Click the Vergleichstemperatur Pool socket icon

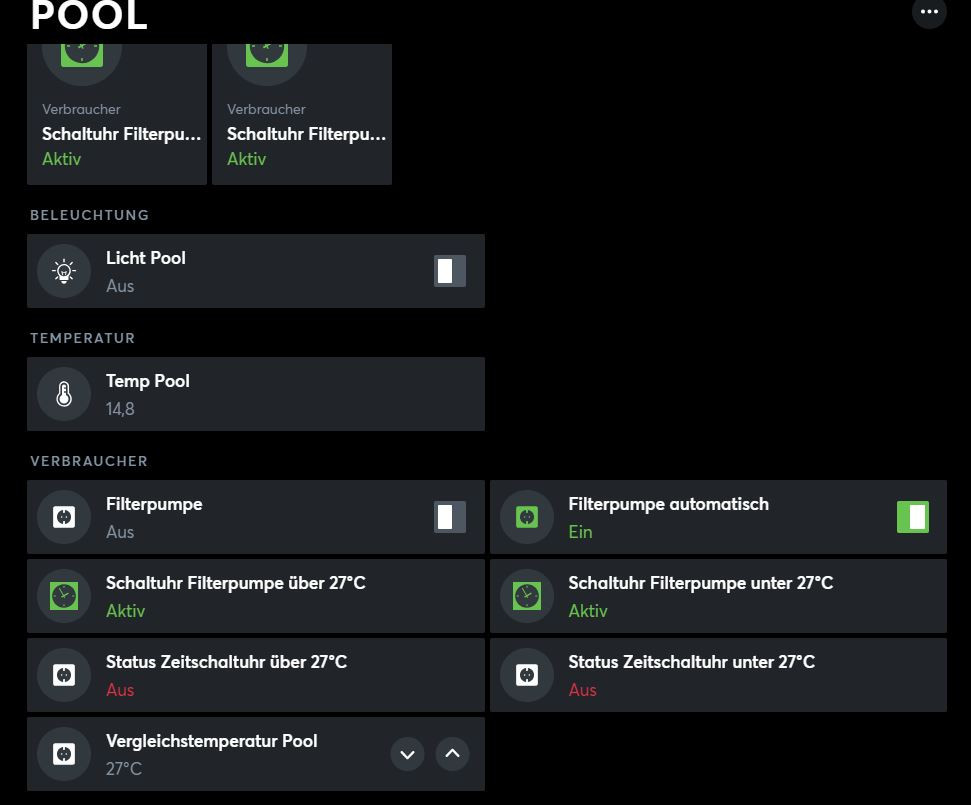point(64,754)
